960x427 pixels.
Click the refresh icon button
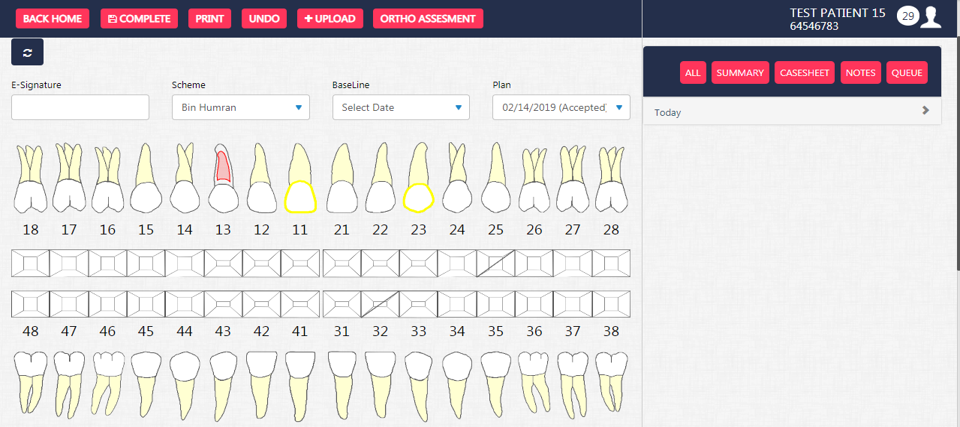pos(27,52)
